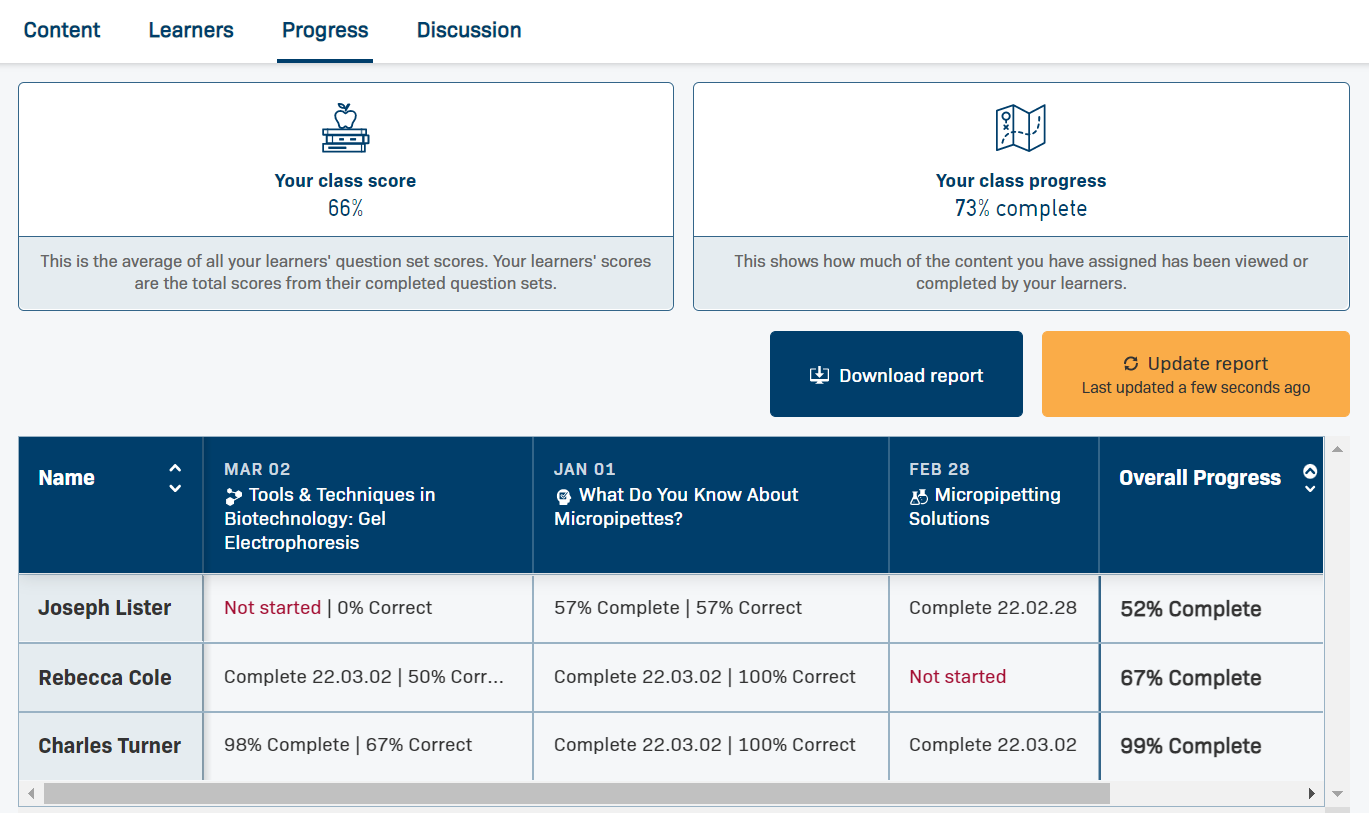Viewport: 1369px width, 813px height.
Task: Click the download icon in Download report
Action: (x=819, y=375)
